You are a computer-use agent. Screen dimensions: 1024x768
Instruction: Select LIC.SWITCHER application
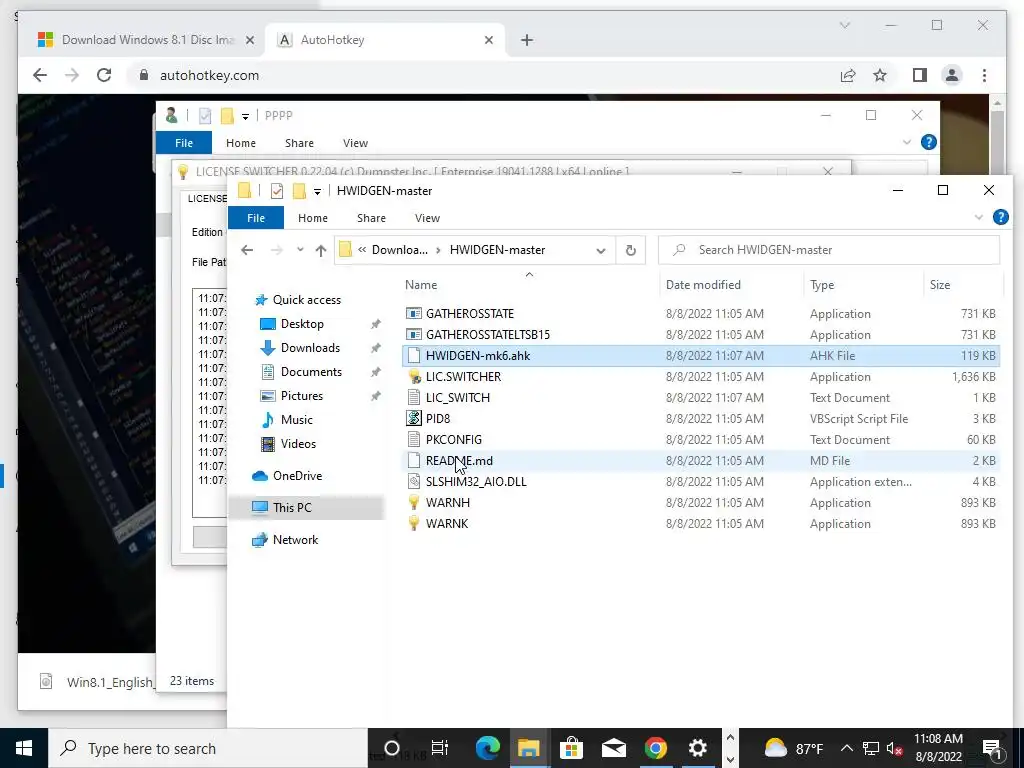701,376
